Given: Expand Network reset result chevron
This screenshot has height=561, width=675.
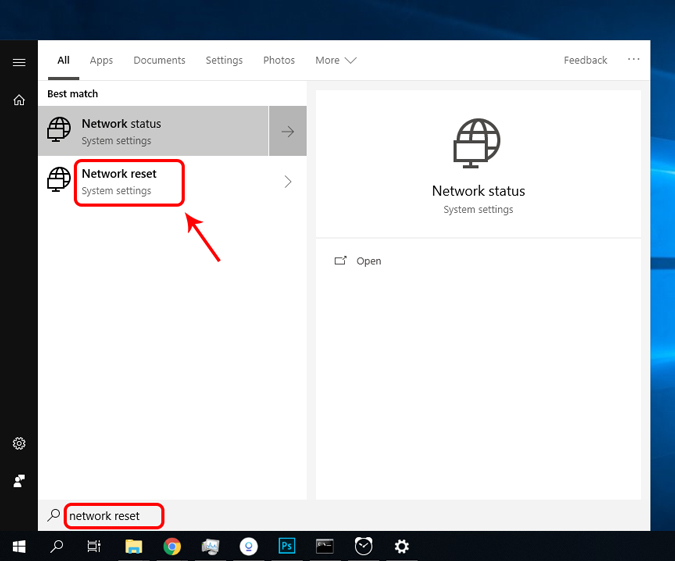Looking at the screenshot, I should pos(288,182).
